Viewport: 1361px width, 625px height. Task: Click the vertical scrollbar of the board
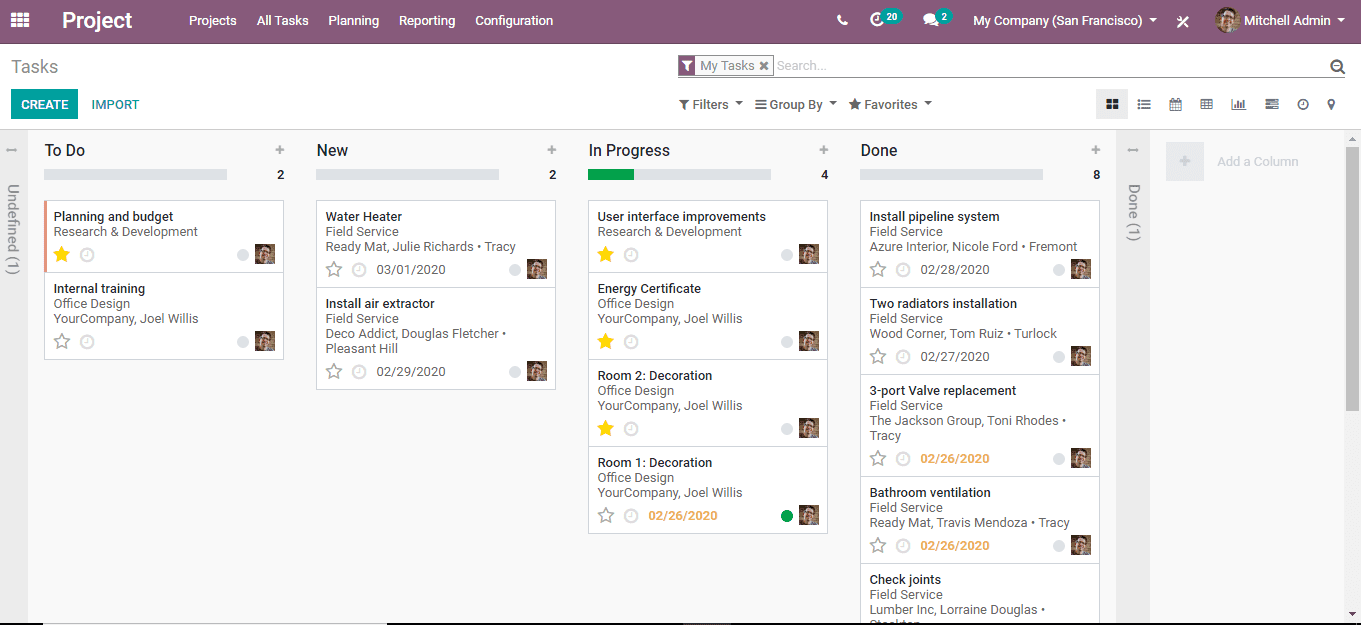click(1352, 280)
